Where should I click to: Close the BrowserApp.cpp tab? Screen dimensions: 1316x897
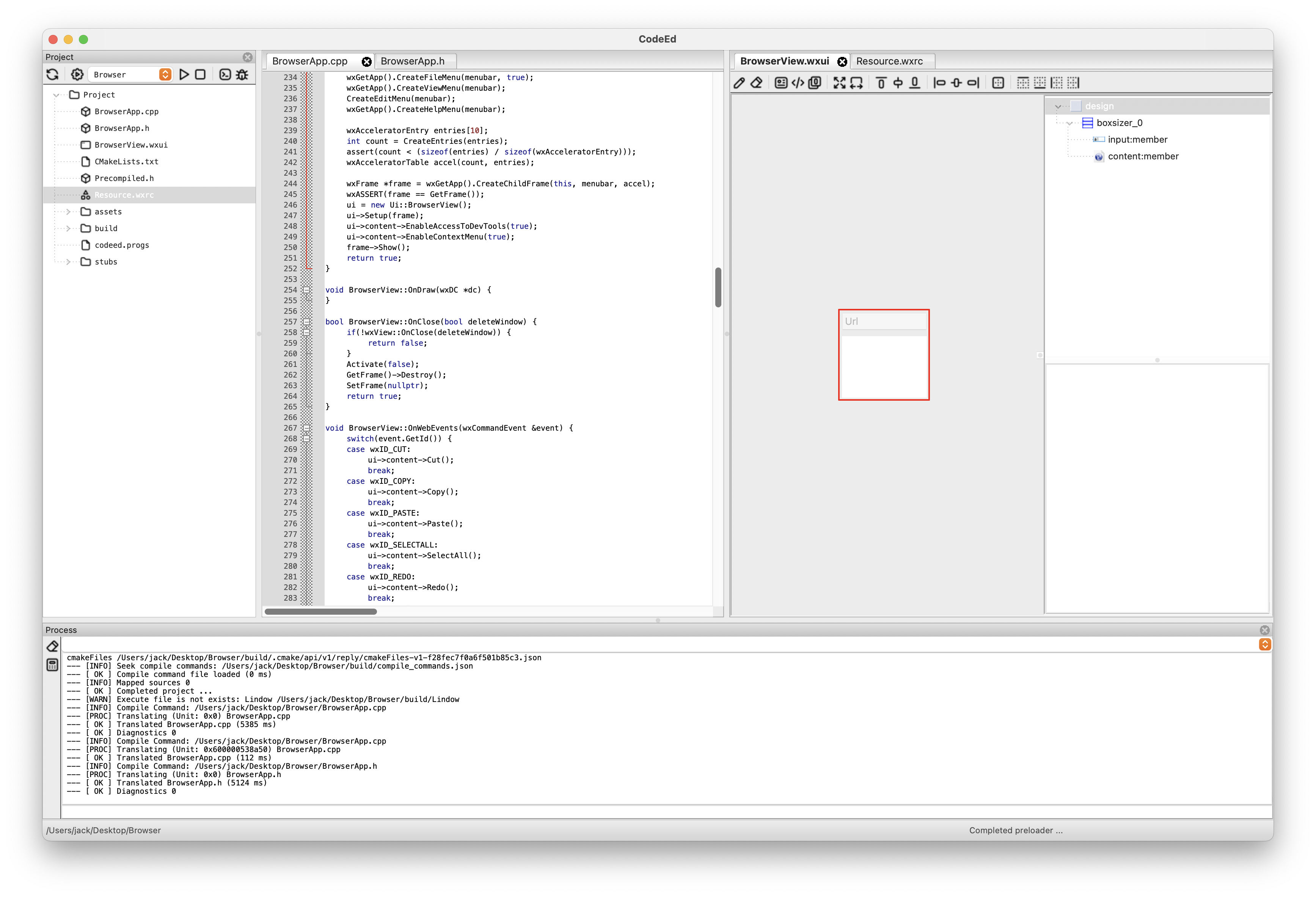[x=367, y=62]
